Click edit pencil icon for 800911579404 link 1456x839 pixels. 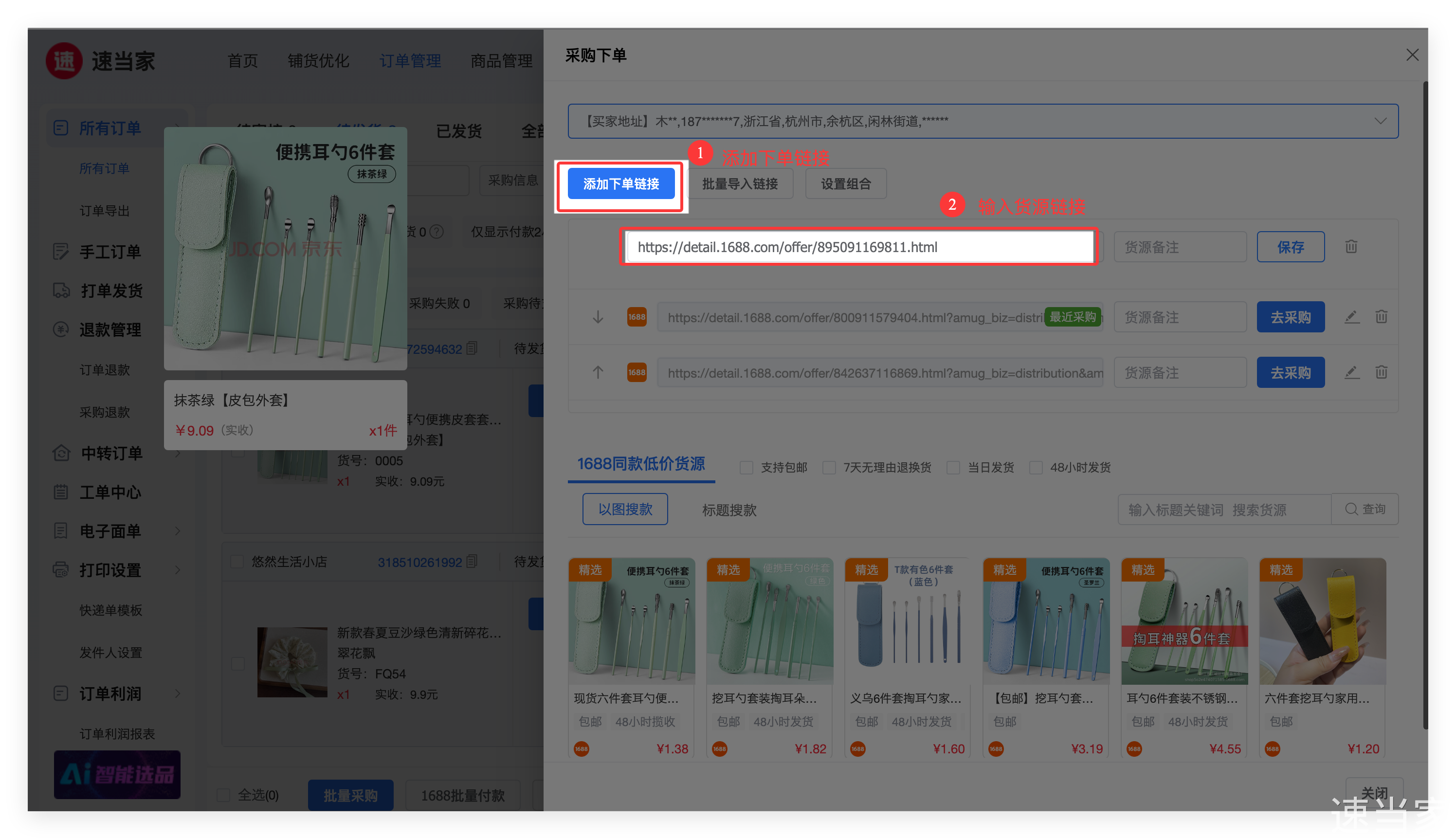point(1352,316)
